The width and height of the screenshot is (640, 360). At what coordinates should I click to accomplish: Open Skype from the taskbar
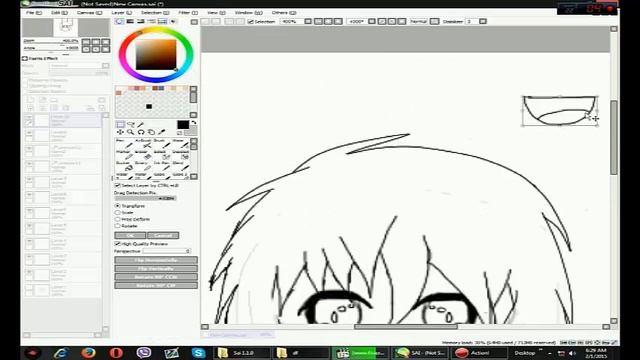(199, 353)
